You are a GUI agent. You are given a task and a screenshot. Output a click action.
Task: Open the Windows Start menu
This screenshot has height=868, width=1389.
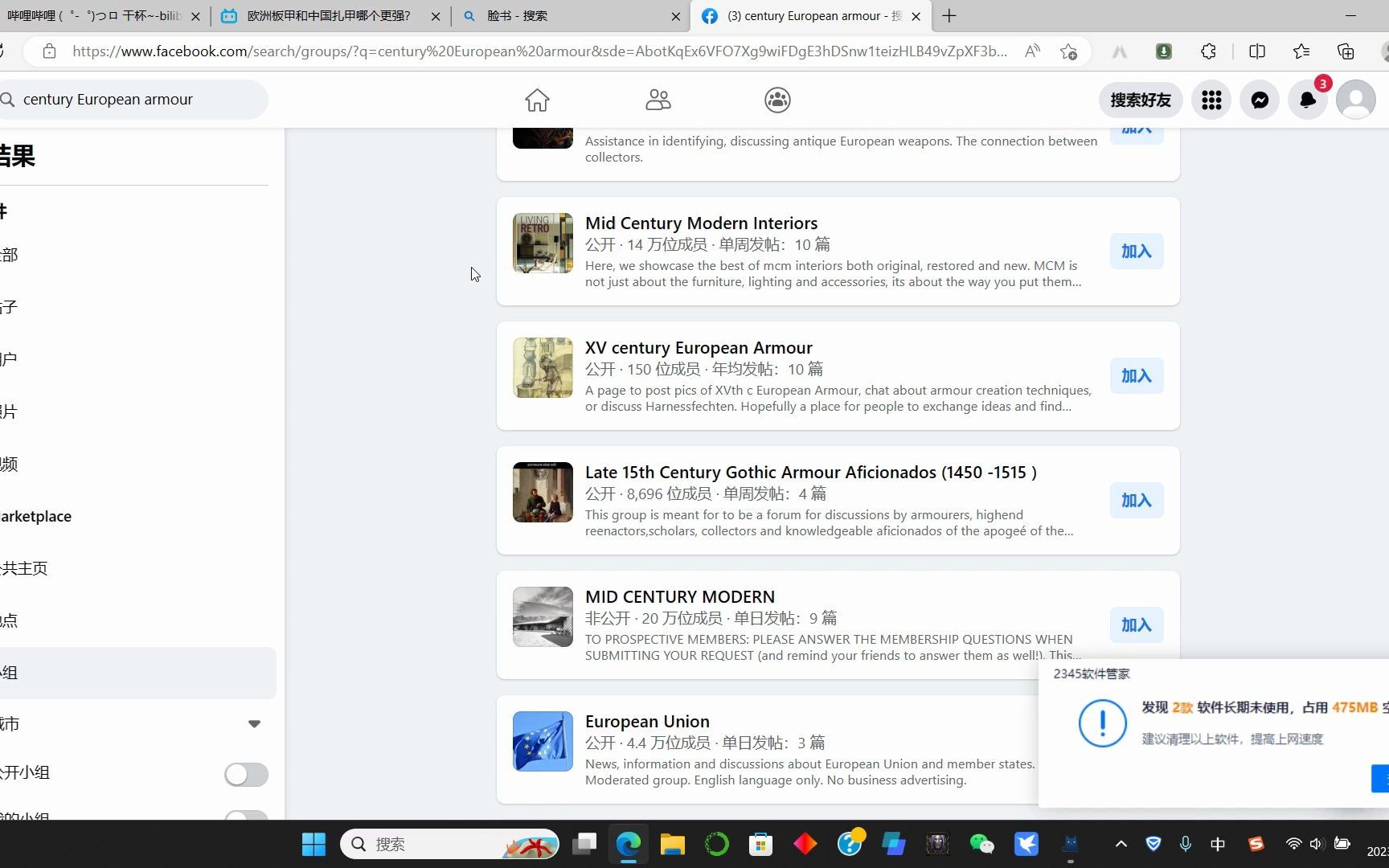pyautogui.click(x=313, y=844)
